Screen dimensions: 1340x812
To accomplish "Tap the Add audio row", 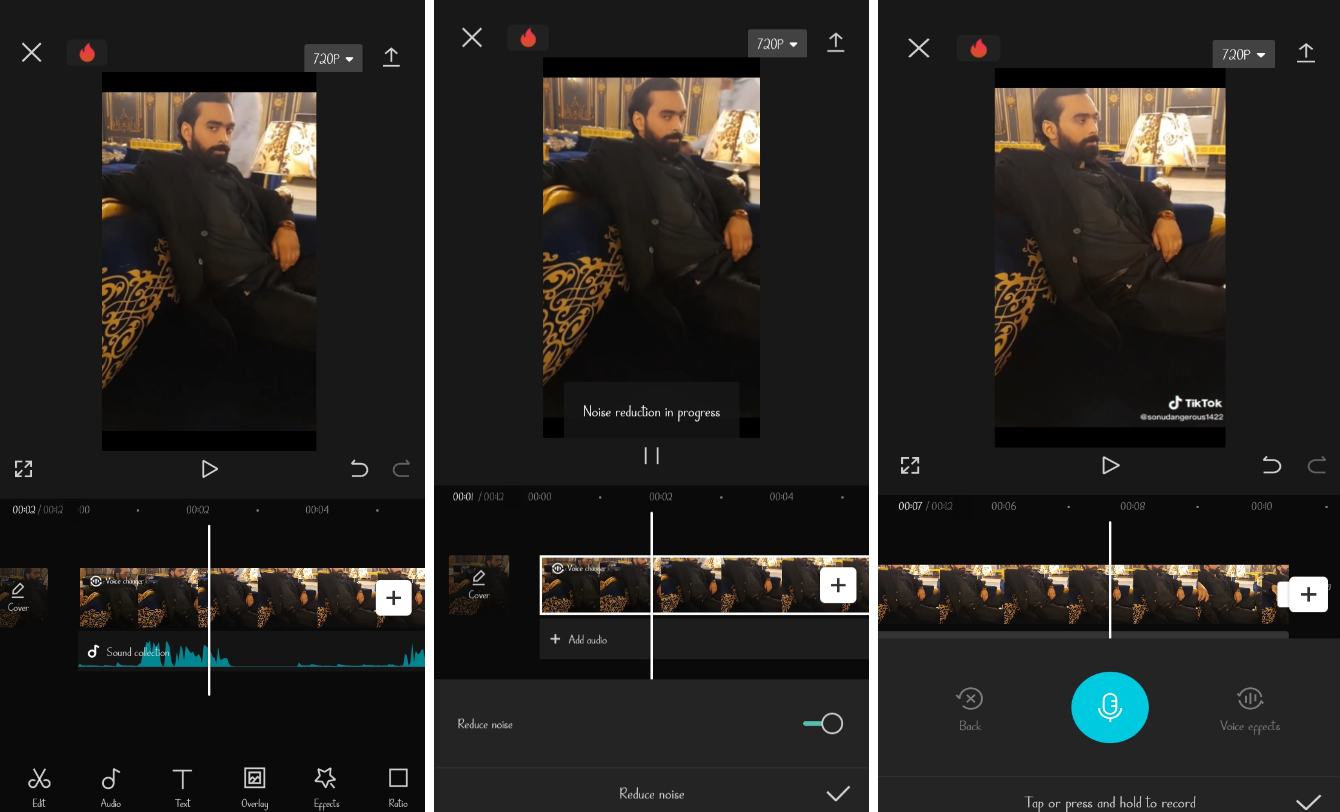I will point(704,639).
